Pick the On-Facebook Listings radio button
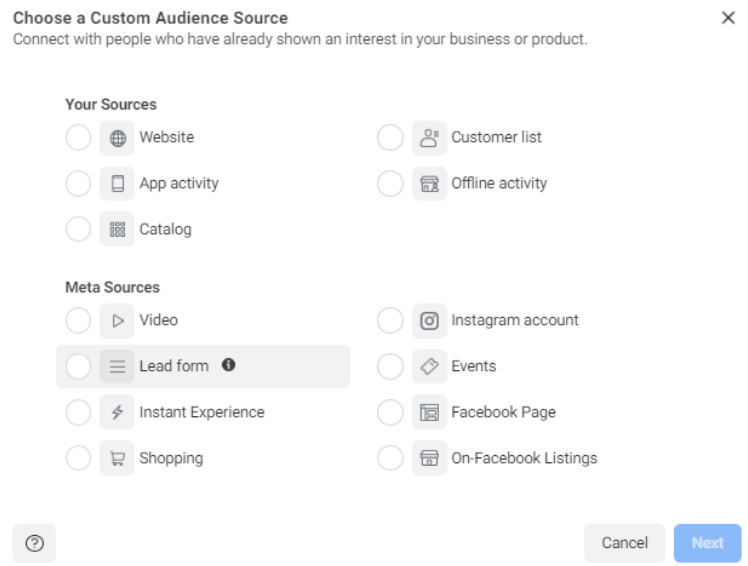Viewport: 748px width, 566px height. pyautogui.click(x=390, y=459)
